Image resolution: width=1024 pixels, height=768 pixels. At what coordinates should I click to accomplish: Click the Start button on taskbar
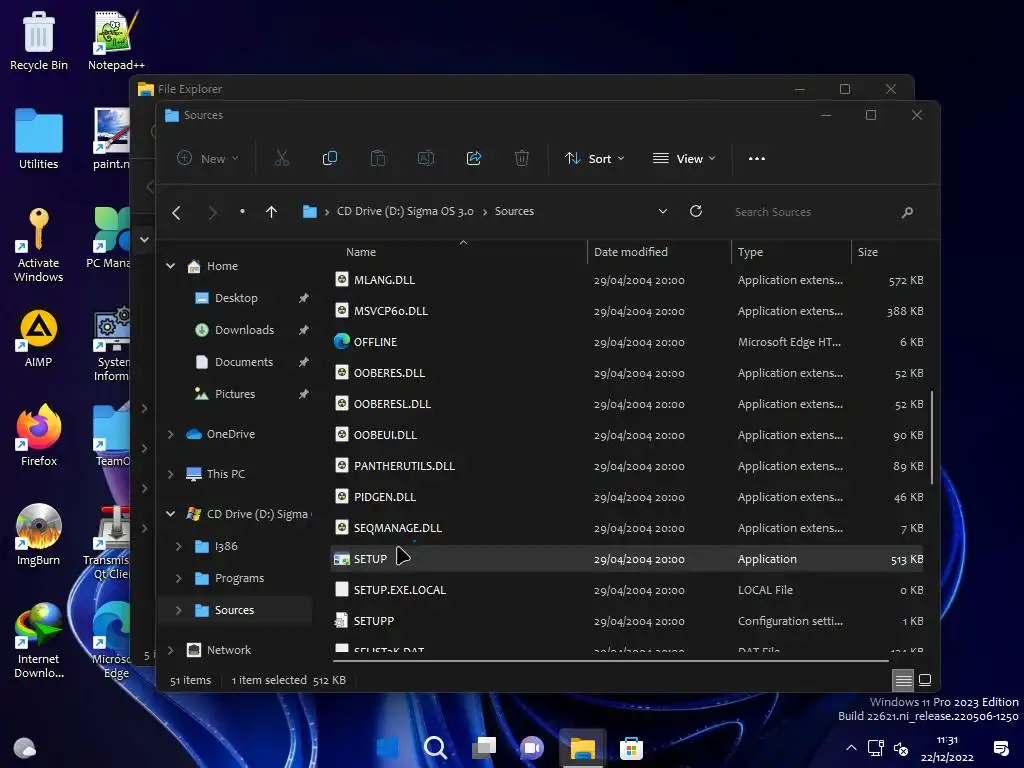(387, 748)
